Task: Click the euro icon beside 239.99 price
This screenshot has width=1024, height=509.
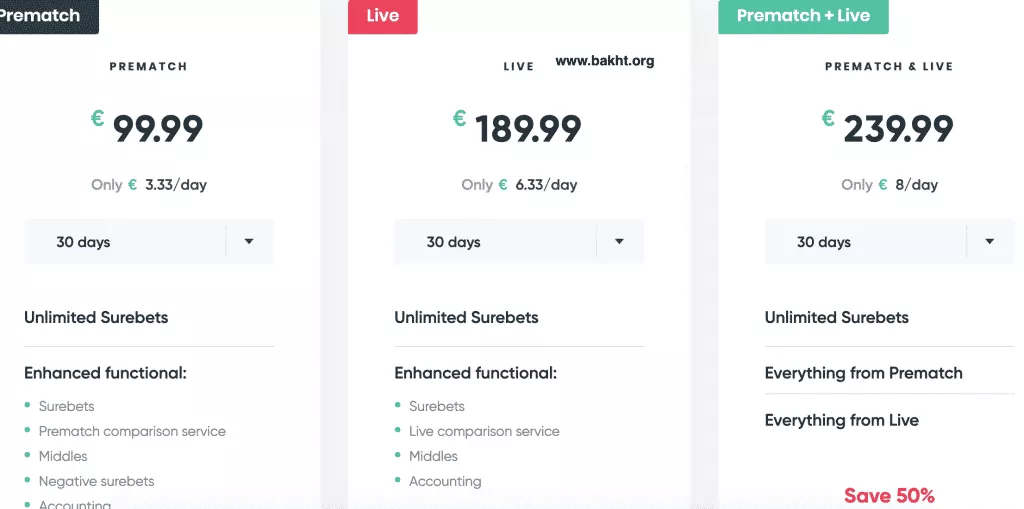Action: coord(828,119)
